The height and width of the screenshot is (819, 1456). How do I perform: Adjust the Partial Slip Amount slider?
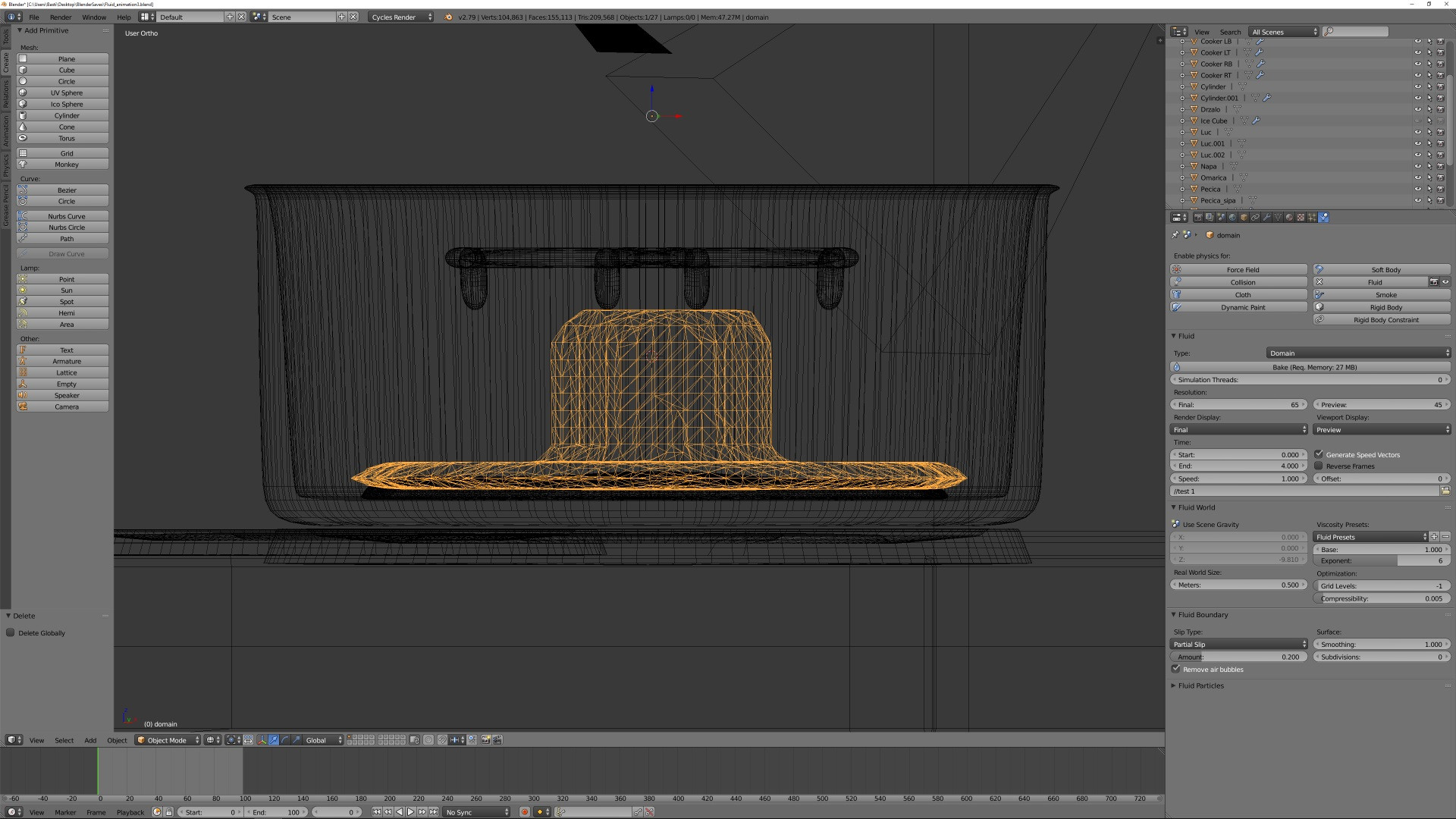[1239, 657]
